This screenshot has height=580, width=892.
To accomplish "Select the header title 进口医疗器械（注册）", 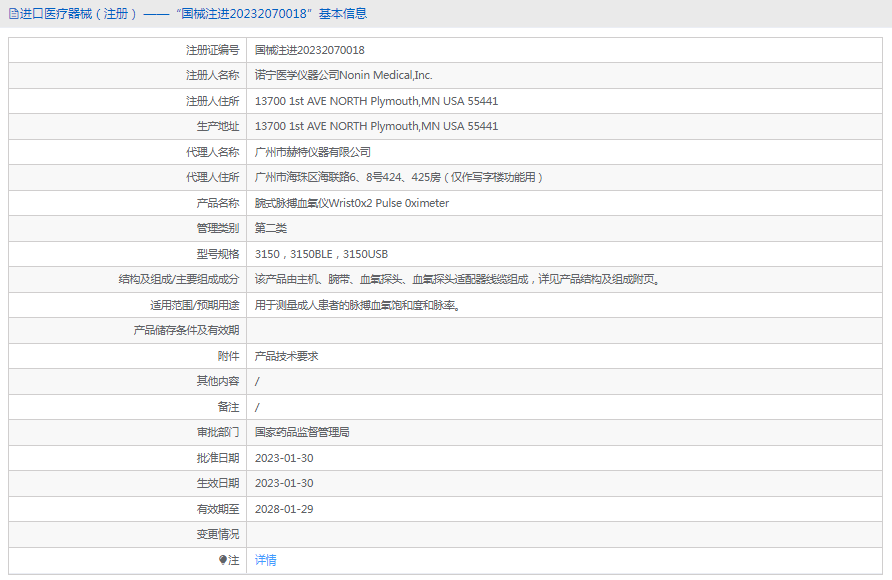I will [x=79, y=14].
